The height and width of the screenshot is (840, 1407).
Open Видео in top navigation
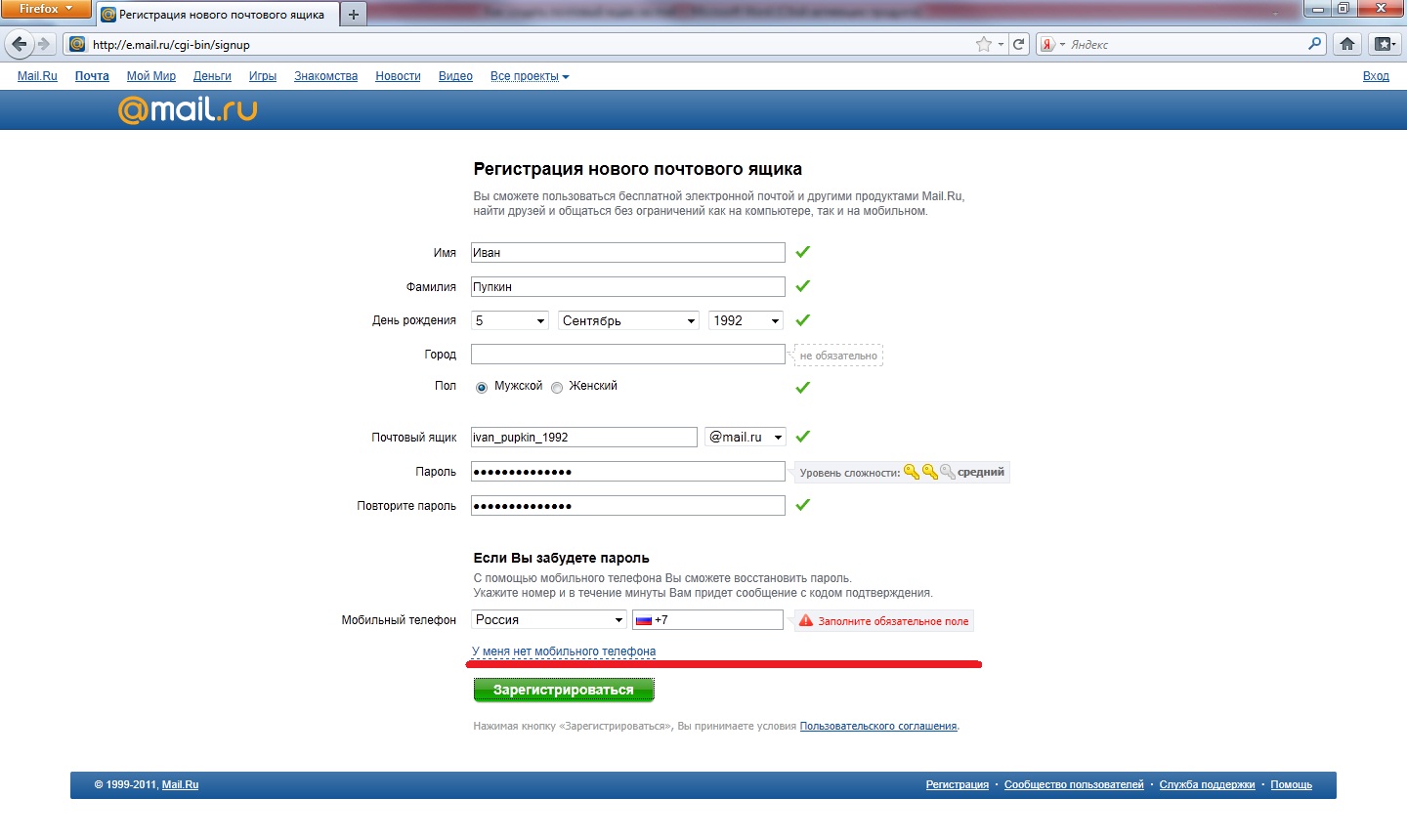455,76
